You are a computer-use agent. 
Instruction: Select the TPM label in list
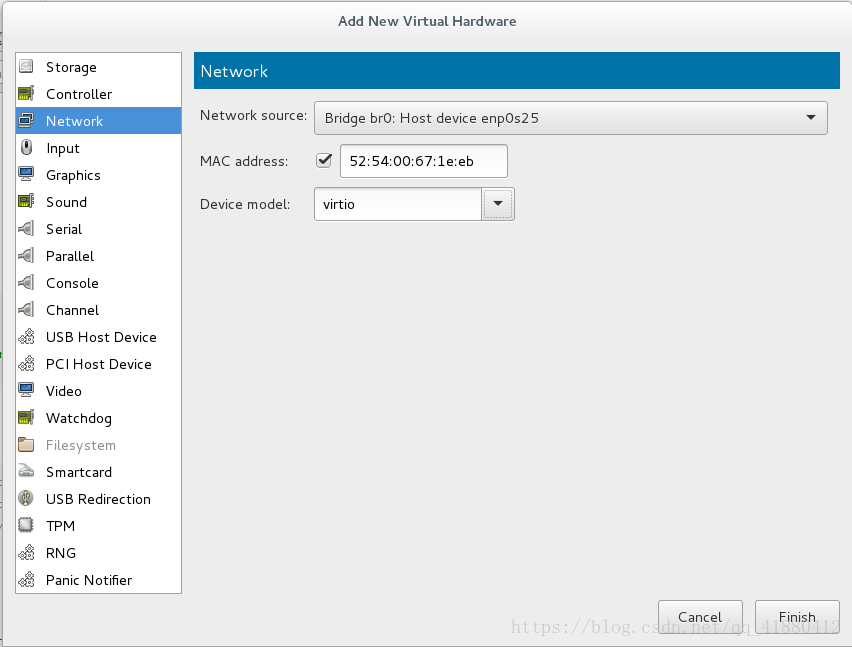(x=60, y=526)
